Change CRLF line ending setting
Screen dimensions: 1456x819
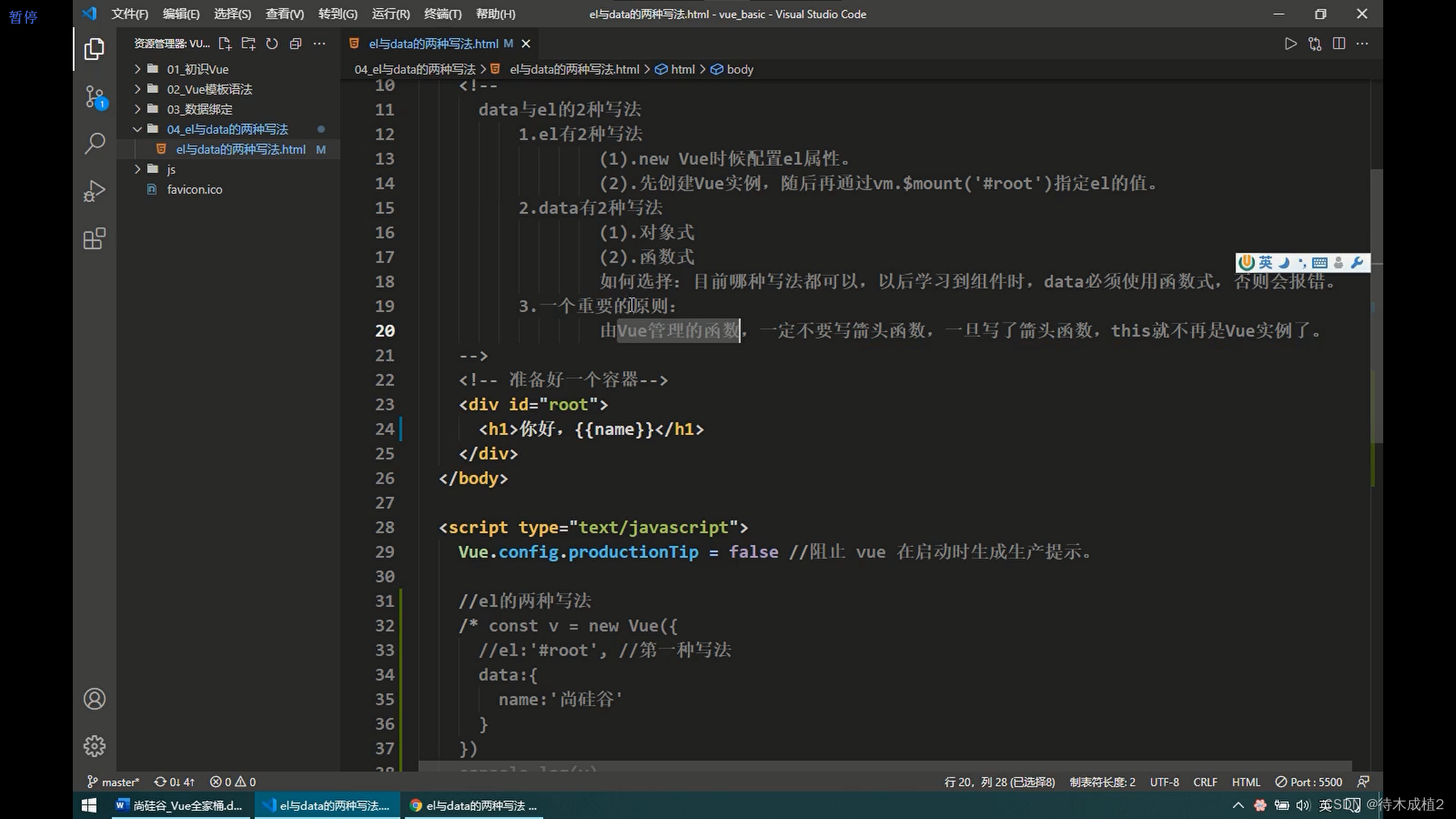pyautogui.click(x=1205, y=782)
